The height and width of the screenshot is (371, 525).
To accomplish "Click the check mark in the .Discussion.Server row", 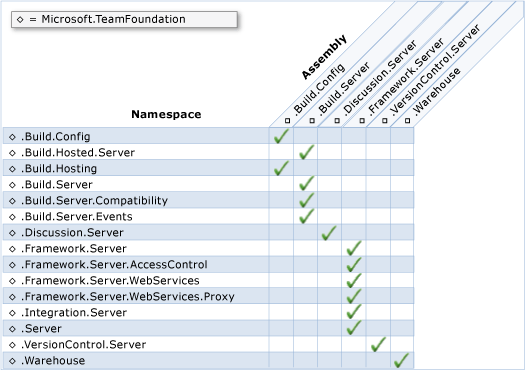I will click(329, 233).
